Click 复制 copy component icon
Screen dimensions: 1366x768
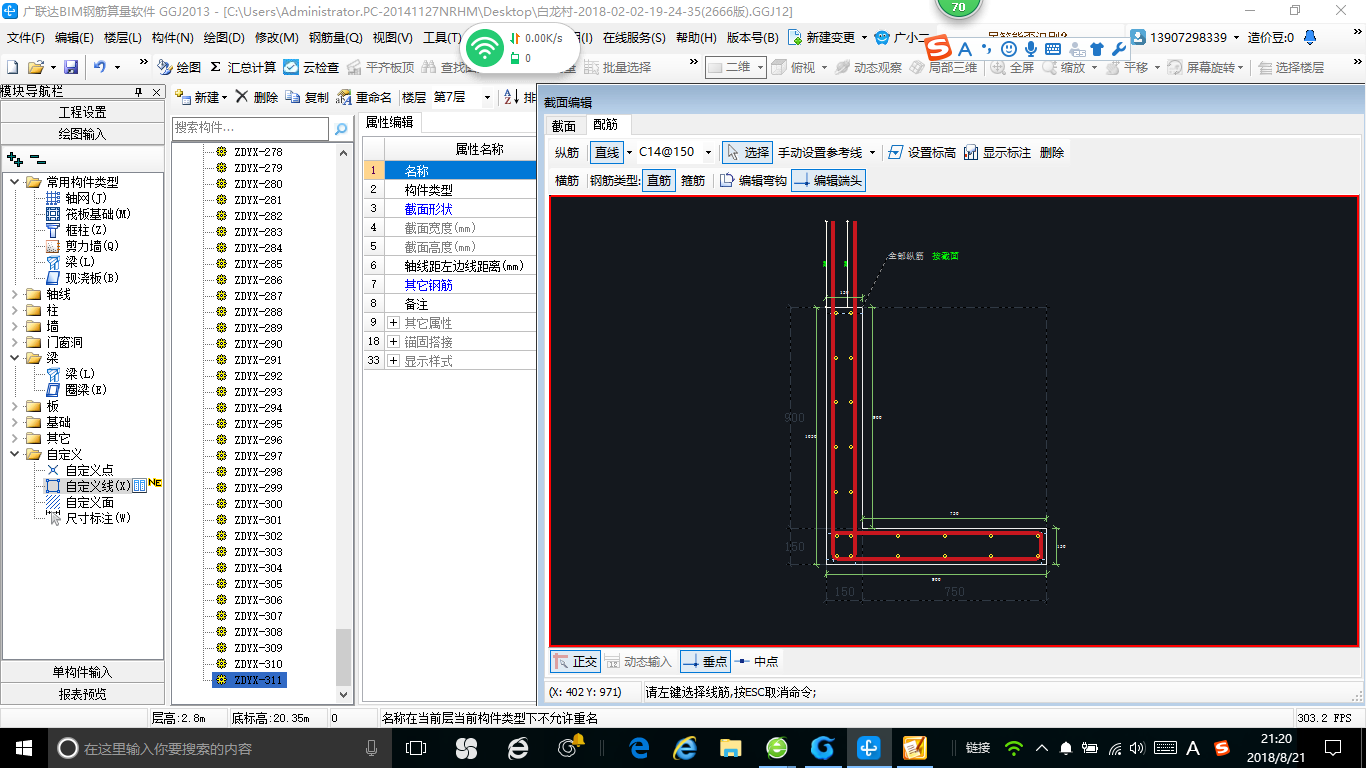pyautogui.click(x=307, y=97)
